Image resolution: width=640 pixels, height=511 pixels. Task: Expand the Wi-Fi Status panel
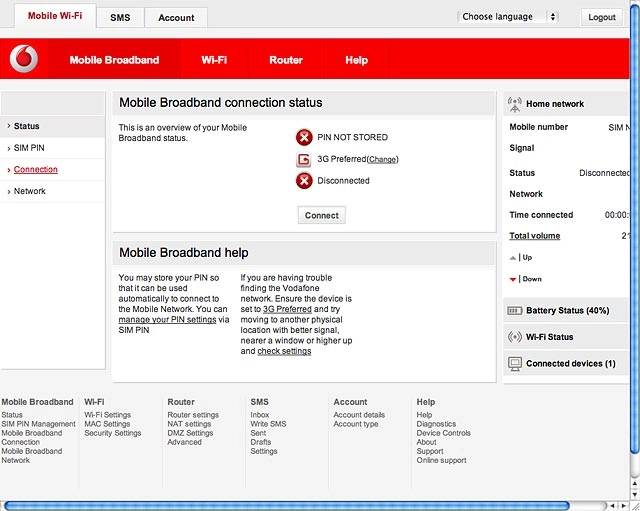pyautogui.click(x=566, y=337)
